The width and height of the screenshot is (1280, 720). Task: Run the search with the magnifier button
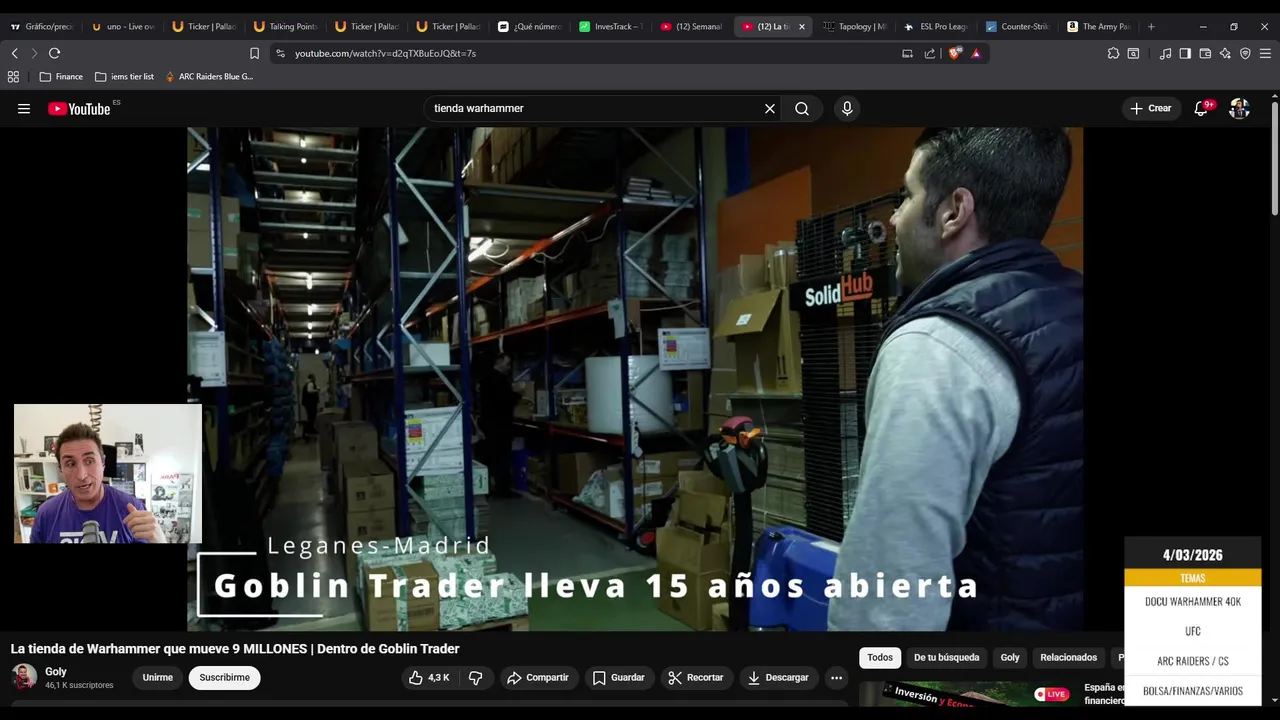(802, 109)
